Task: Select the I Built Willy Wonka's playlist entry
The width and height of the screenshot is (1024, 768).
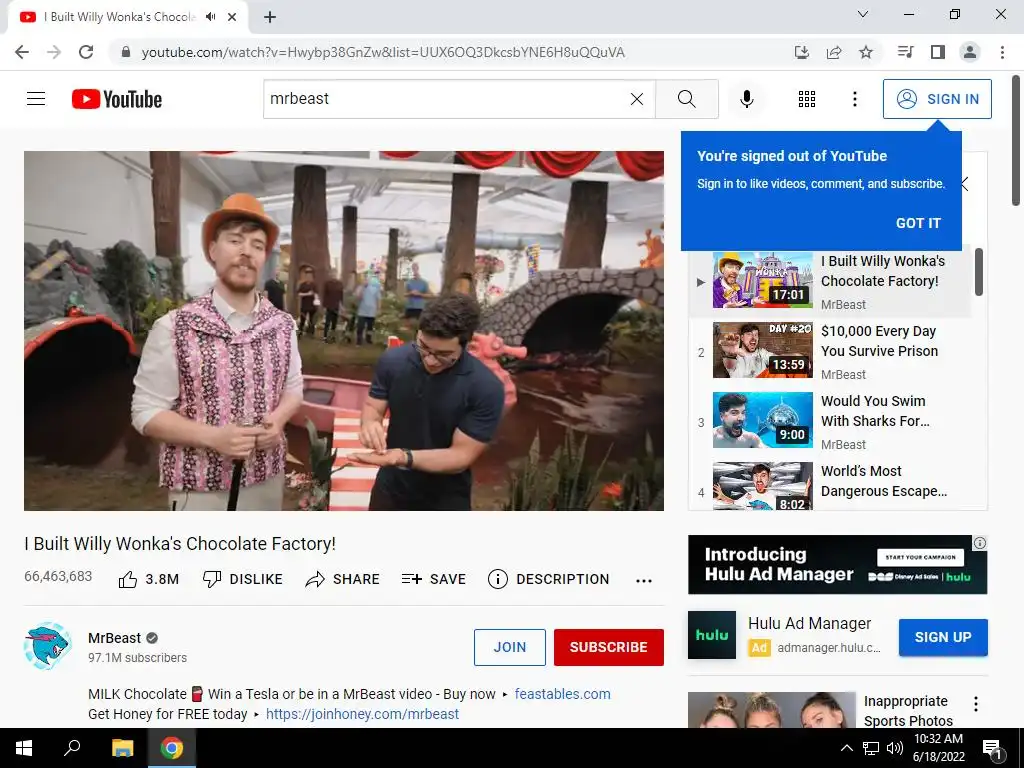Action: [x=829, y=281]
